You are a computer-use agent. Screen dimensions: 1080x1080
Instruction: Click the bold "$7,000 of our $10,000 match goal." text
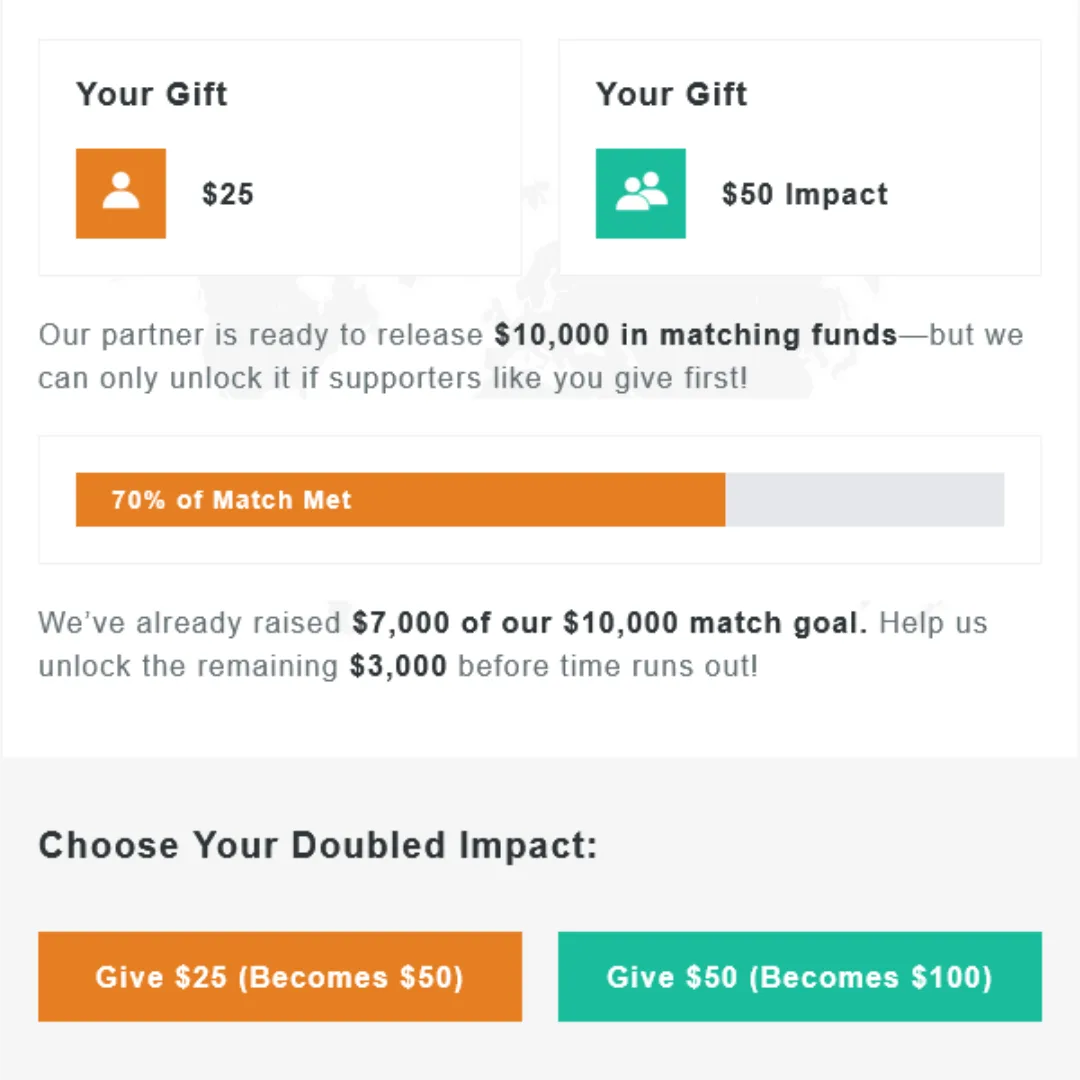click(610, 623)
